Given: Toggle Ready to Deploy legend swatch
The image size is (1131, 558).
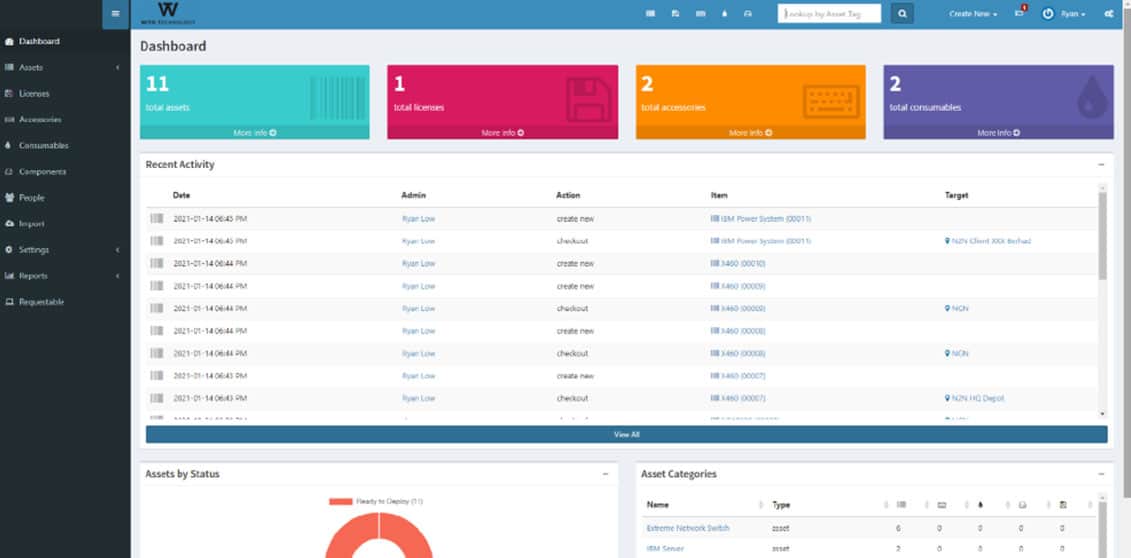Looking at the screenshot, I should coord(340,501).
